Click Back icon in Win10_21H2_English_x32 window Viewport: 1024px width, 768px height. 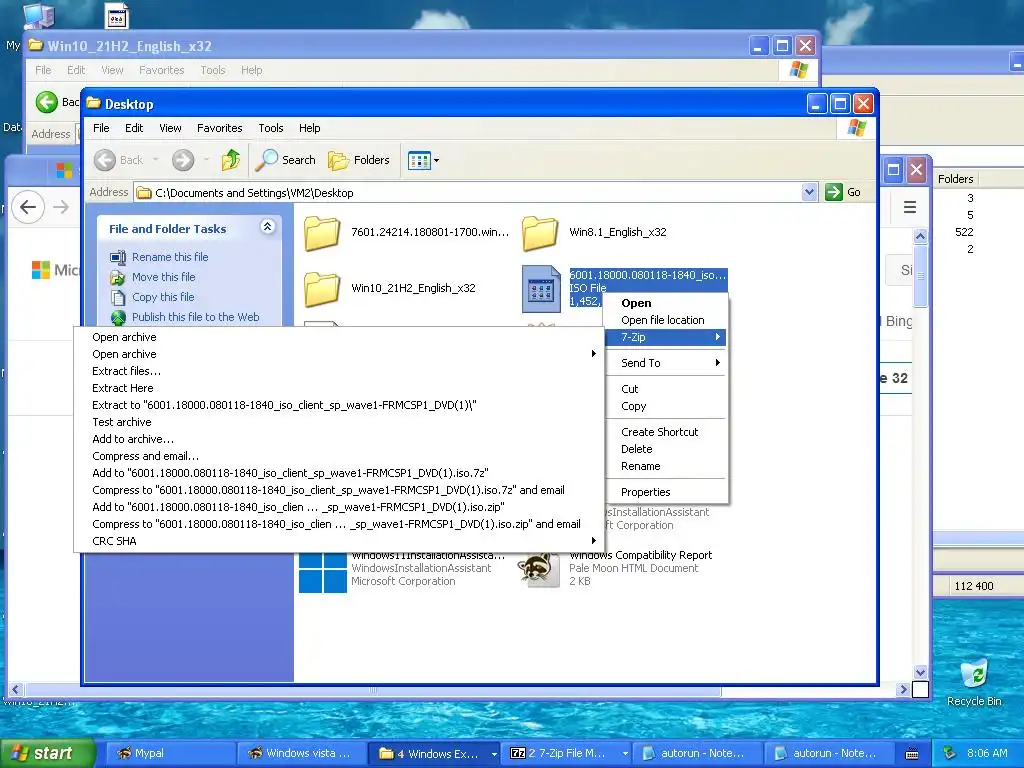point(46,102)
